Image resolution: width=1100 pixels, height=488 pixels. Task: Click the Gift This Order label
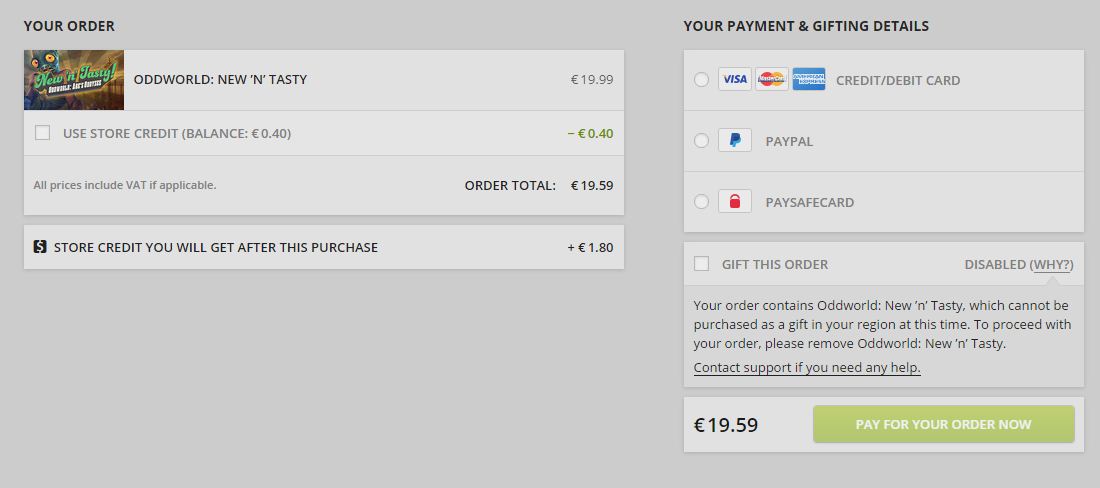(x=774, y=264)
